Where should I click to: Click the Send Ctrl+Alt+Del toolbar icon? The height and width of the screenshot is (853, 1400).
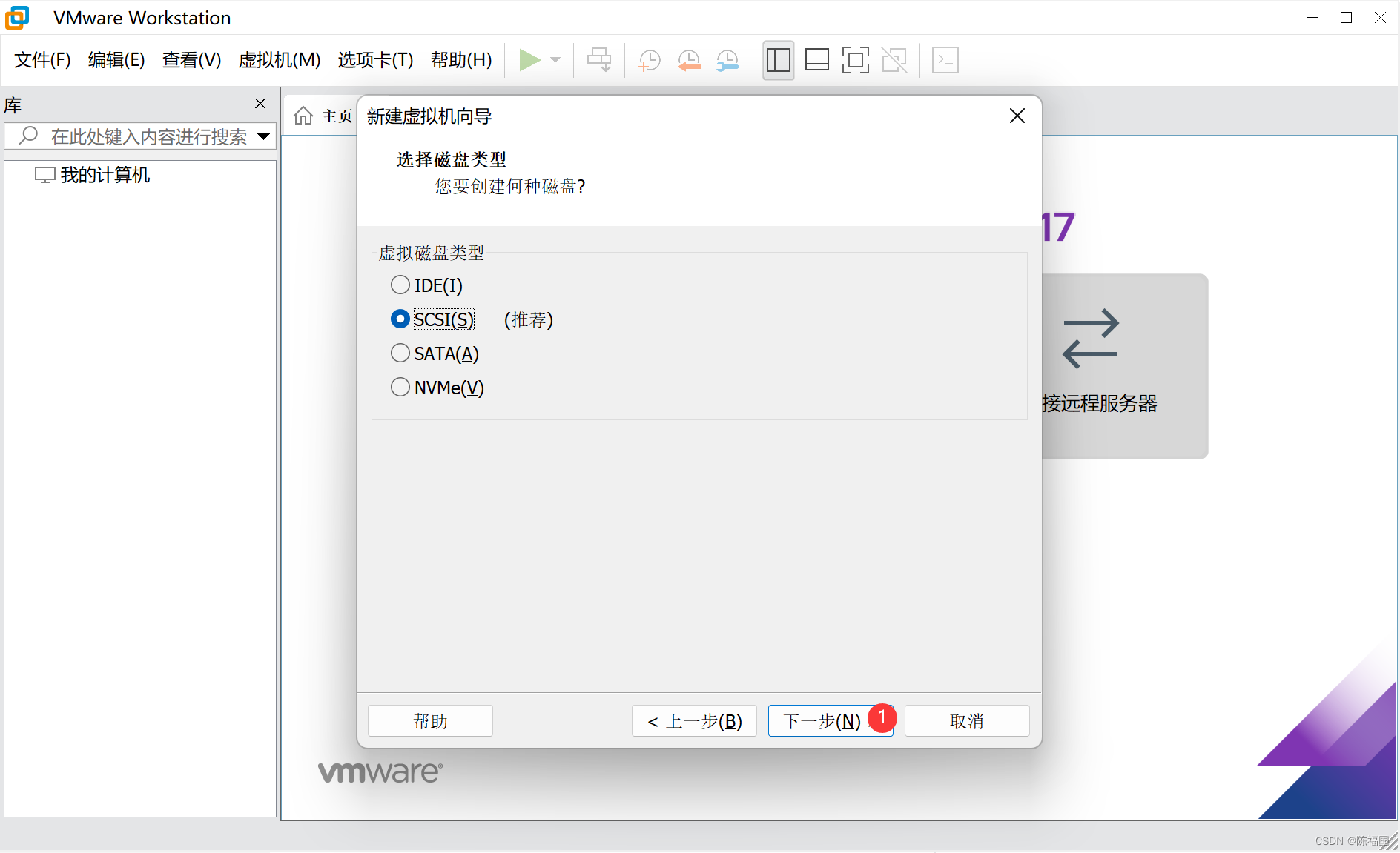tap(599, 60)
